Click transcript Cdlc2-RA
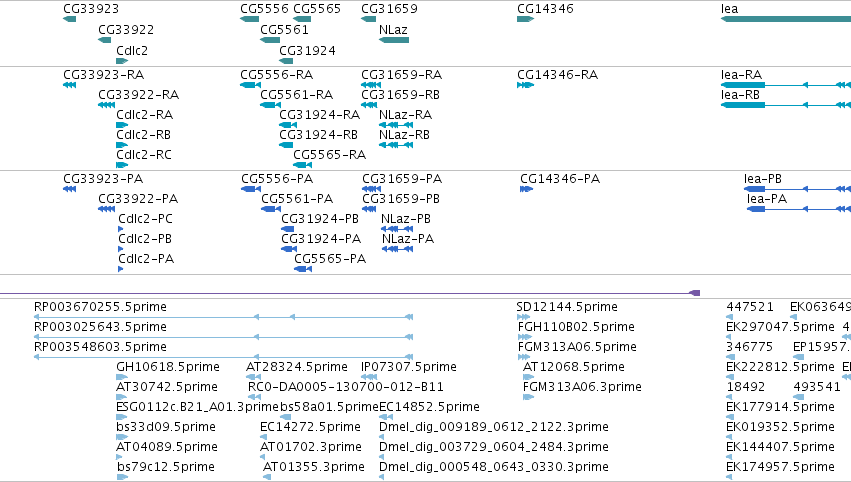851x482 pixels. [x=144, y=115]
